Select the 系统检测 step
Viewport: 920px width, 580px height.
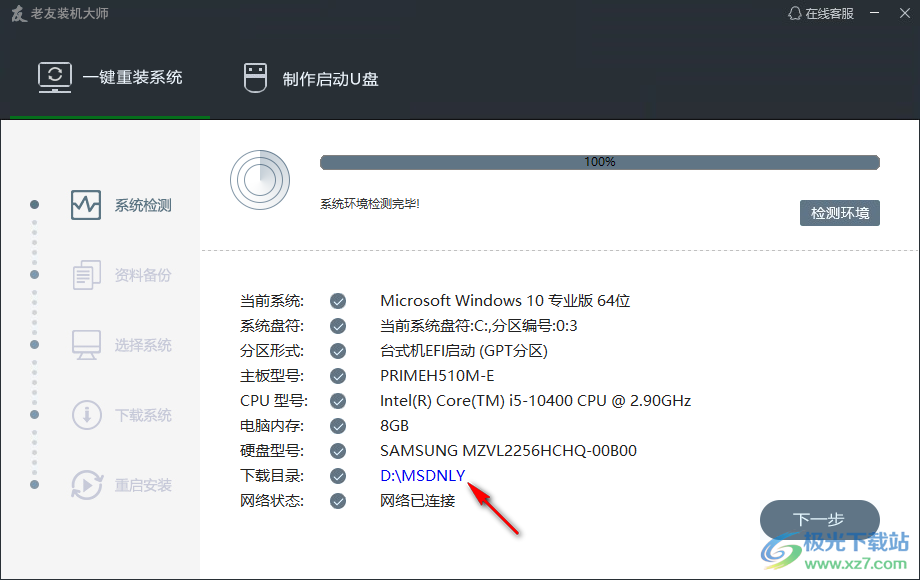(x=121, y=205)
